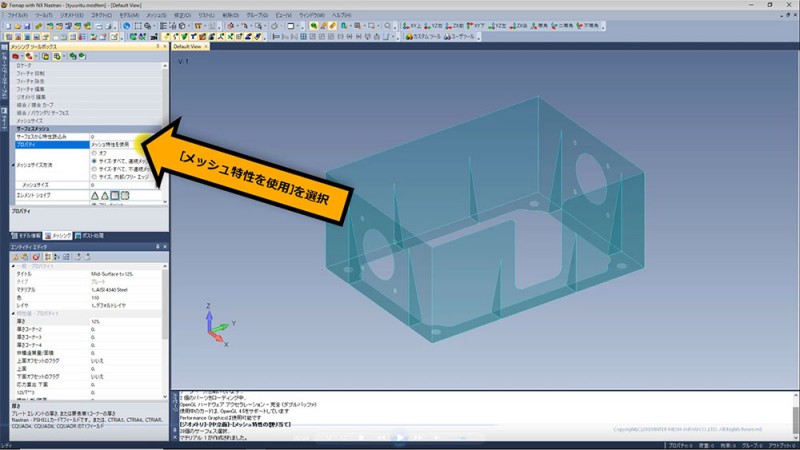This screenshot has width=800, height=450.
Task: Expand the Feature Suppression section
Action: 30,73
